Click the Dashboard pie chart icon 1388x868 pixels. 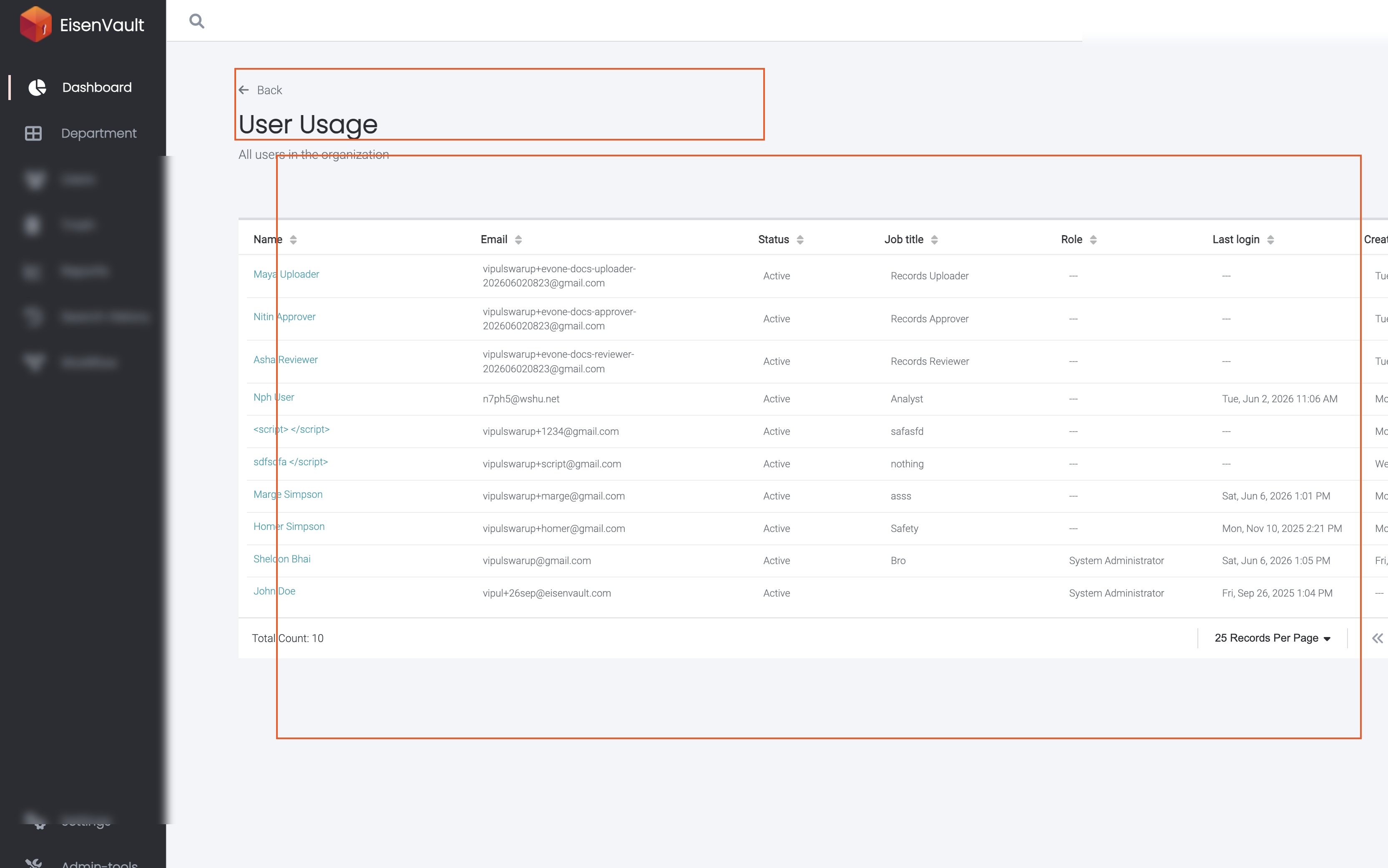pyautogui.click(x=37, y=87)
